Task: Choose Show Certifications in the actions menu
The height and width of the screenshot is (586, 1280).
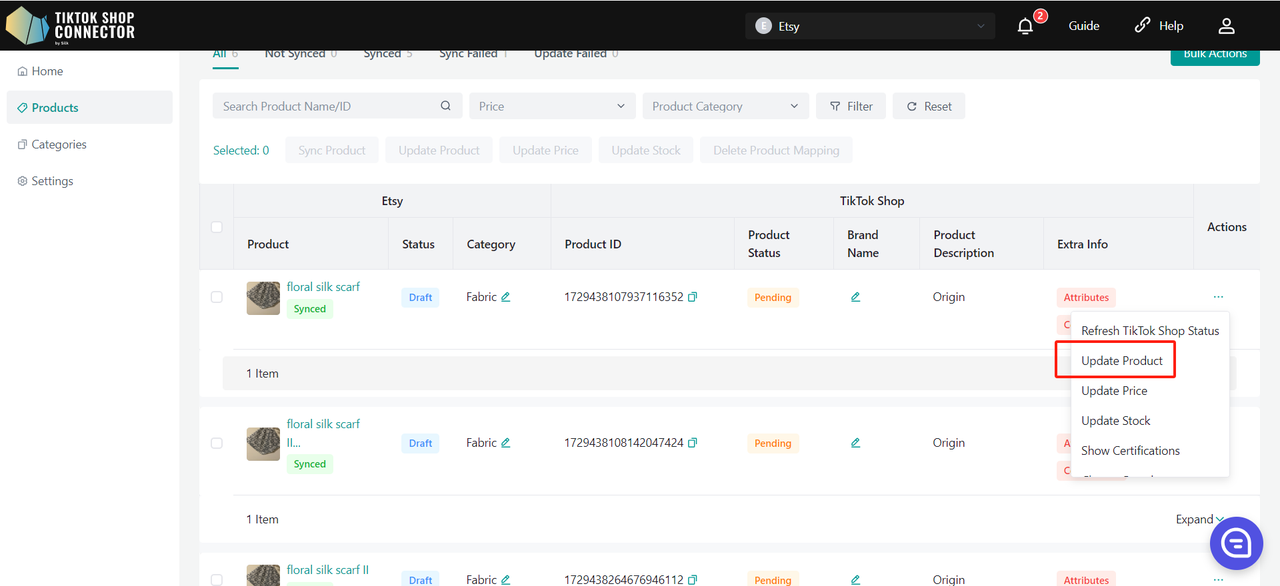Action: coord(1130,451)
